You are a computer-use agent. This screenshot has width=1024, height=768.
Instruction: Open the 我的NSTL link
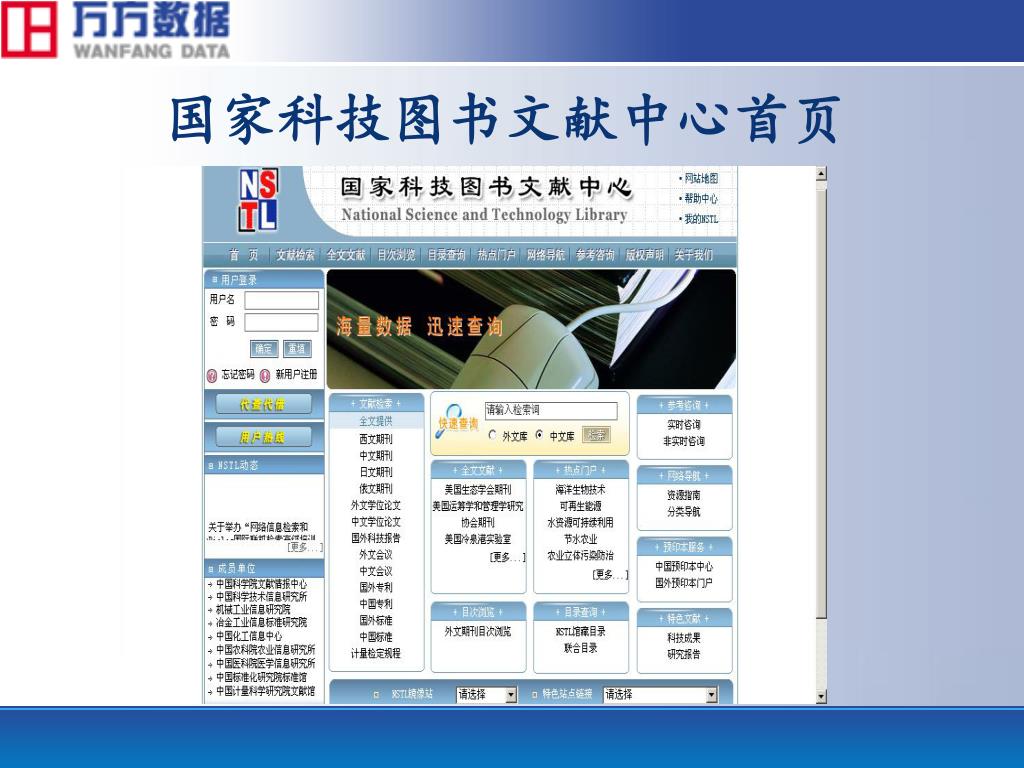tap(701, 219)
